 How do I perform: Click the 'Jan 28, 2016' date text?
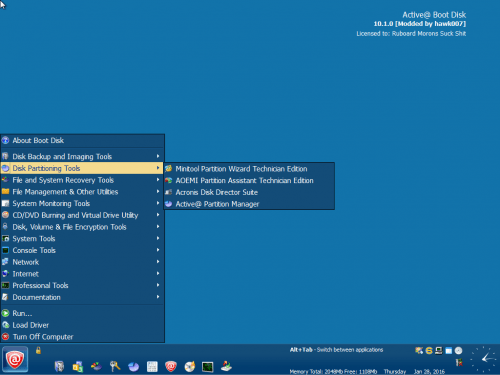pos(429,371)
